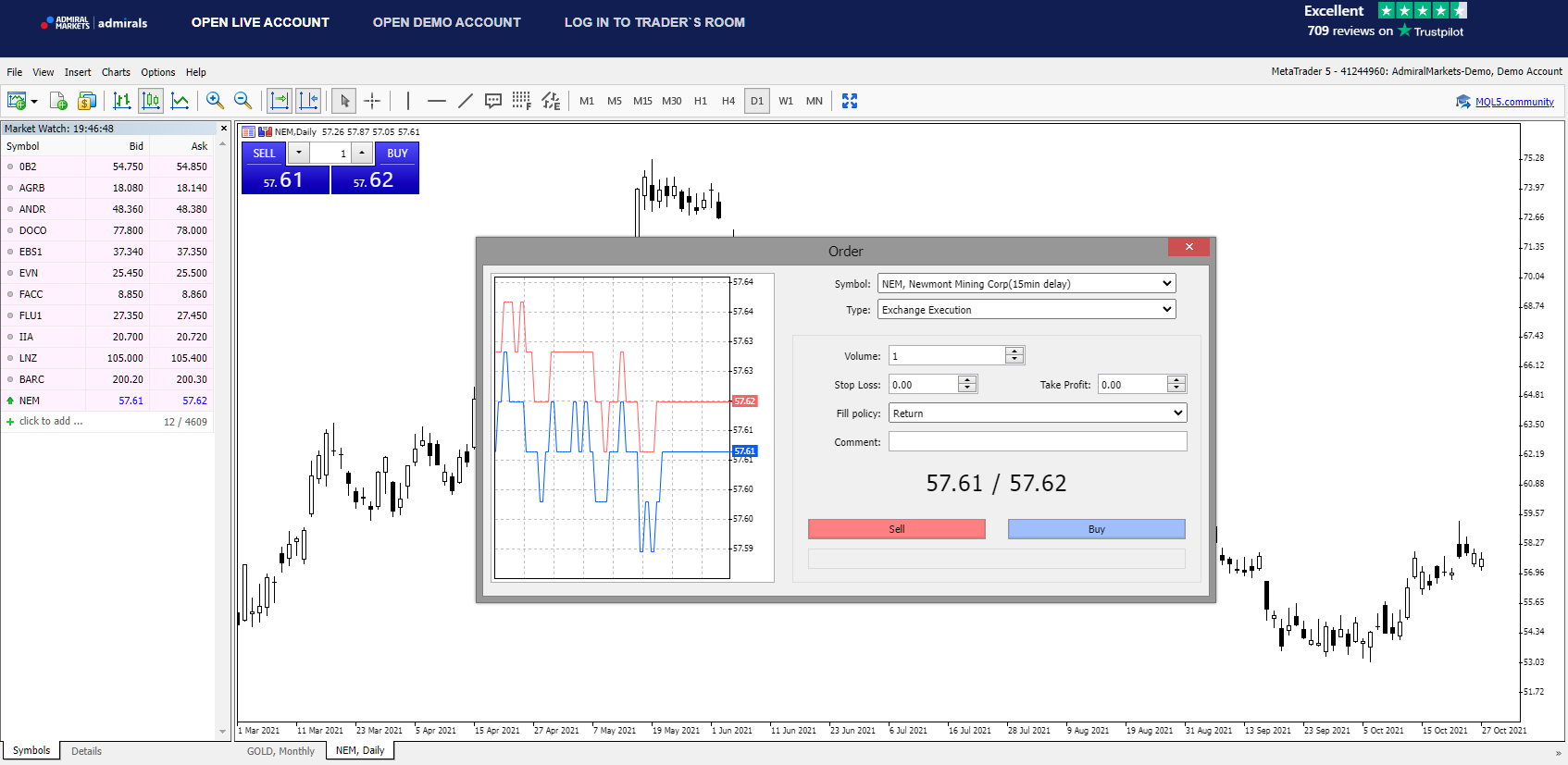The width and height of the screenshot is (1568, 765).
Task: Open the MQL5.community link
Action: coord(1514,102)
